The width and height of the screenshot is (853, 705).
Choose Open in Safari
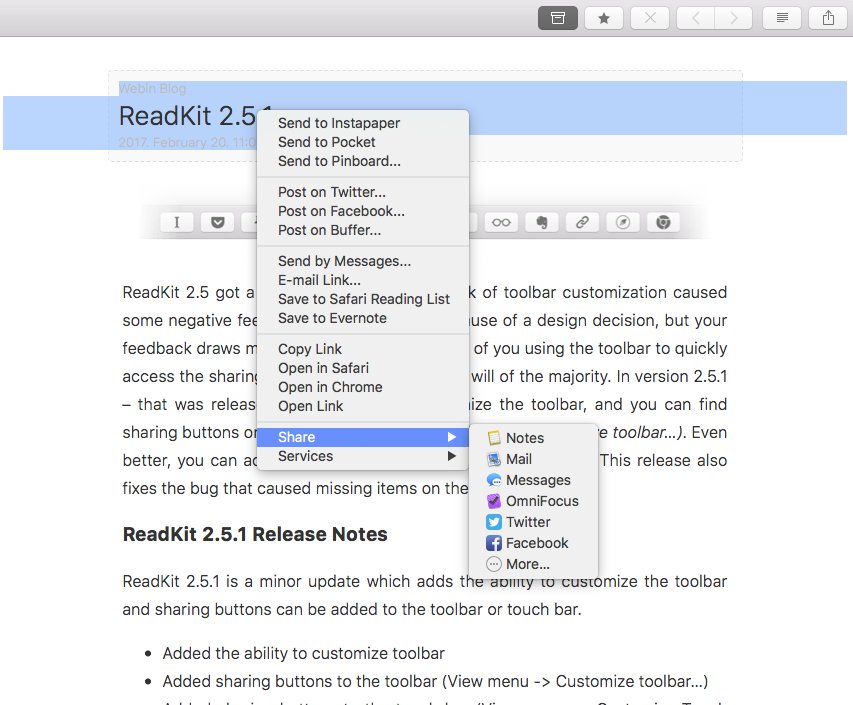pos(363,368)
